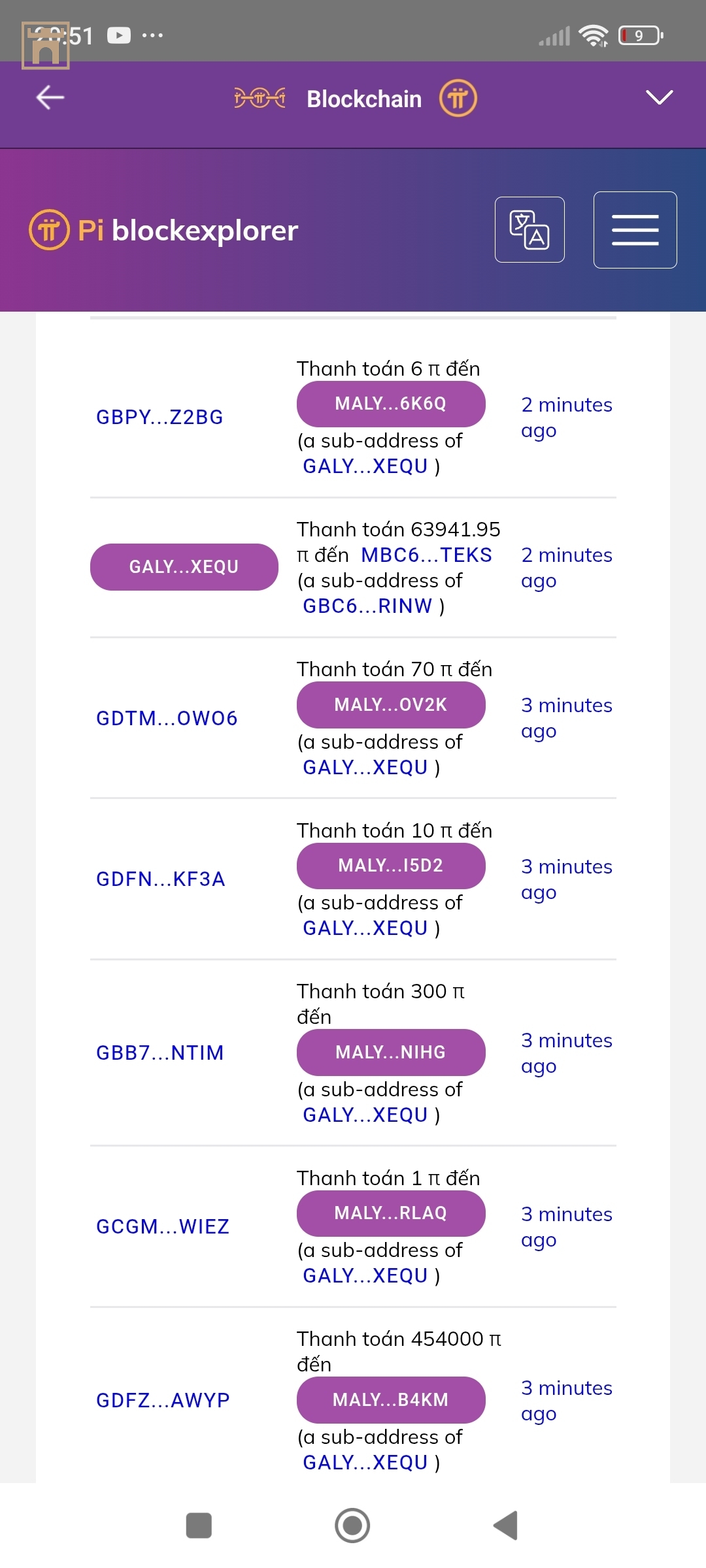The width and height of the screenshot is (706, 1568).
Task: Open sender address GCGM...WIEZ
Action: click(163, 1226)
